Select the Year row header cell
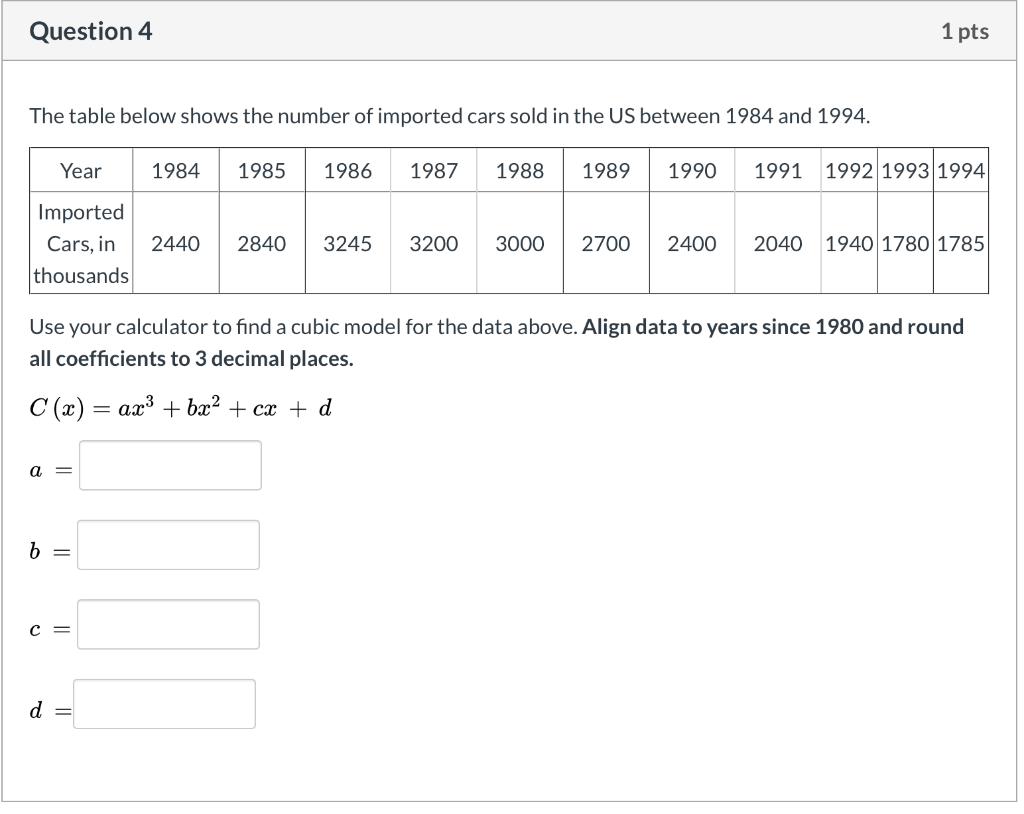1024x814 pixels. [80, 171]
